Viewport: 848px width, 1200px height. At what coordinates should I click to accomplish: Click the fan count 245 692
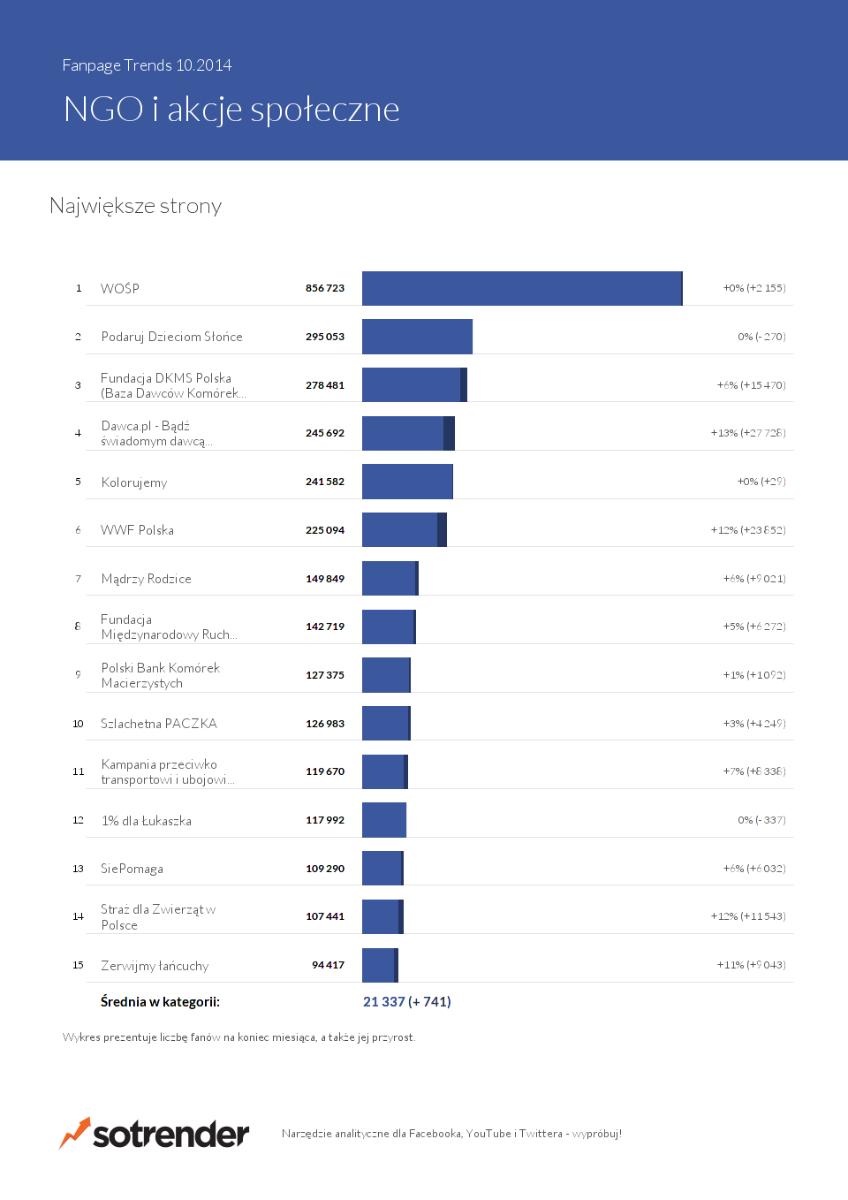[x=325, y=433]
